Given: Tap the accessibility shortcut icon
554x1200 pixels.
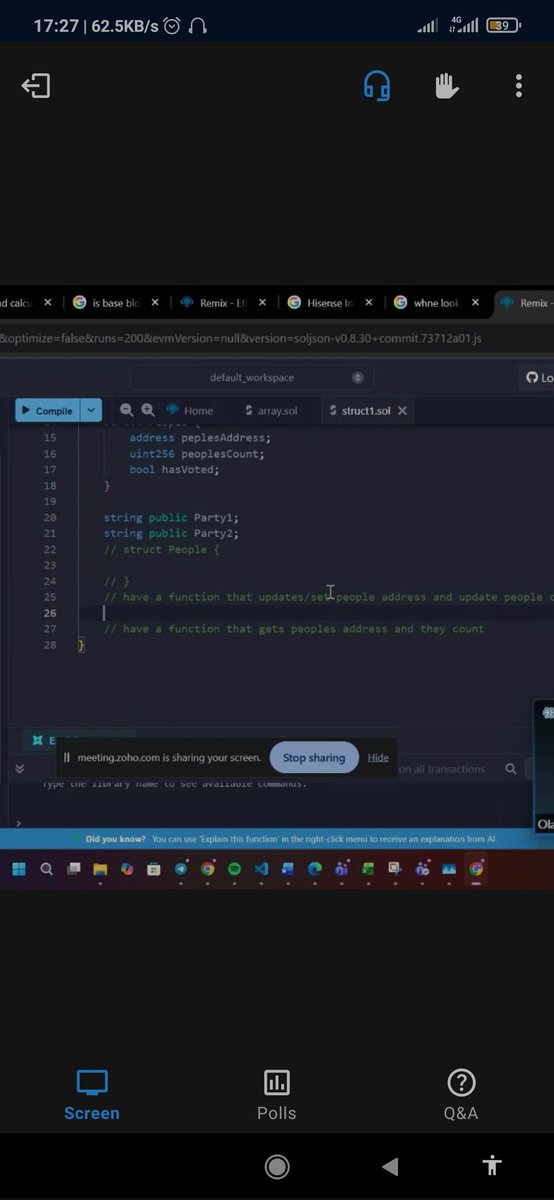Looking at the screenshot, I should [491, 1165].
